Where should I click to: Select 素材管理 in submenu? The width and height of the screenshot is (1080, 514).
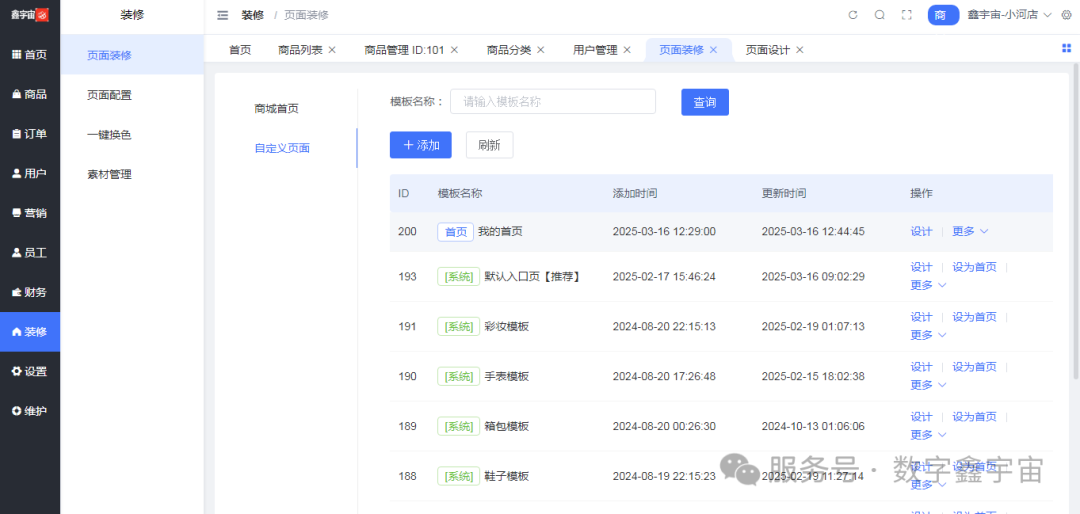132,174
